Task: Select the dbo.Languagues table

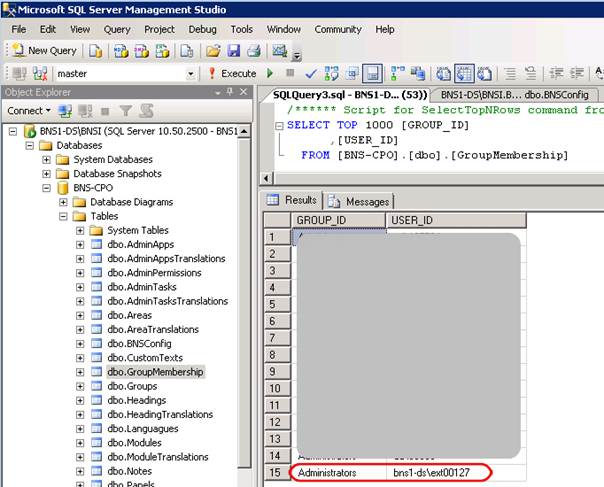Action: coord(143,428)
